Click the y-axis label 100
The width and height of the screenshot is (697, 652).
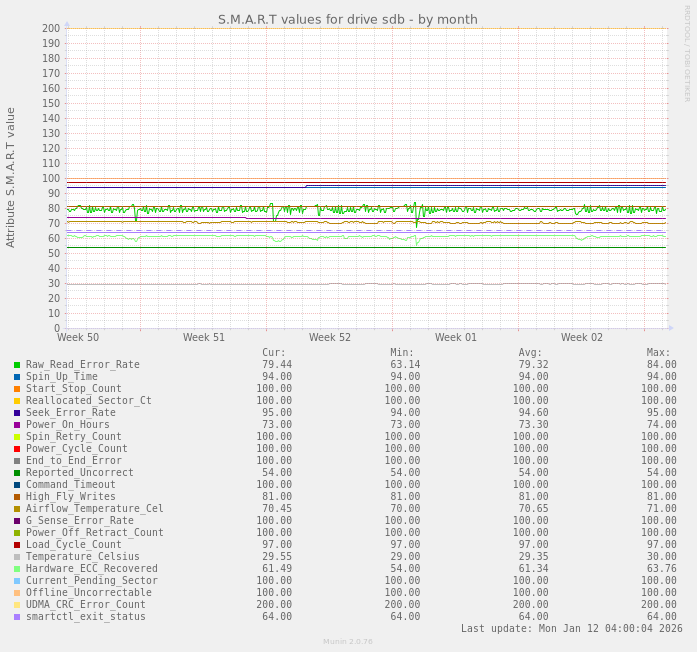point(51,178)
